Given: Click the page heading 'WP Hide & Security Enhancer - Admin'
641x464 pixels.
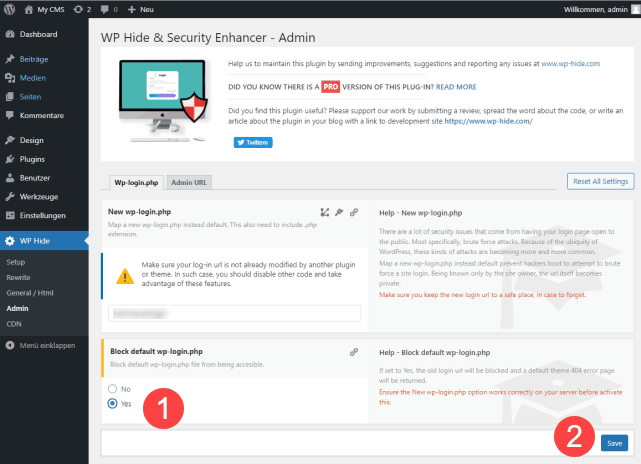Looking at the screenshot, I should coord(208,38).
